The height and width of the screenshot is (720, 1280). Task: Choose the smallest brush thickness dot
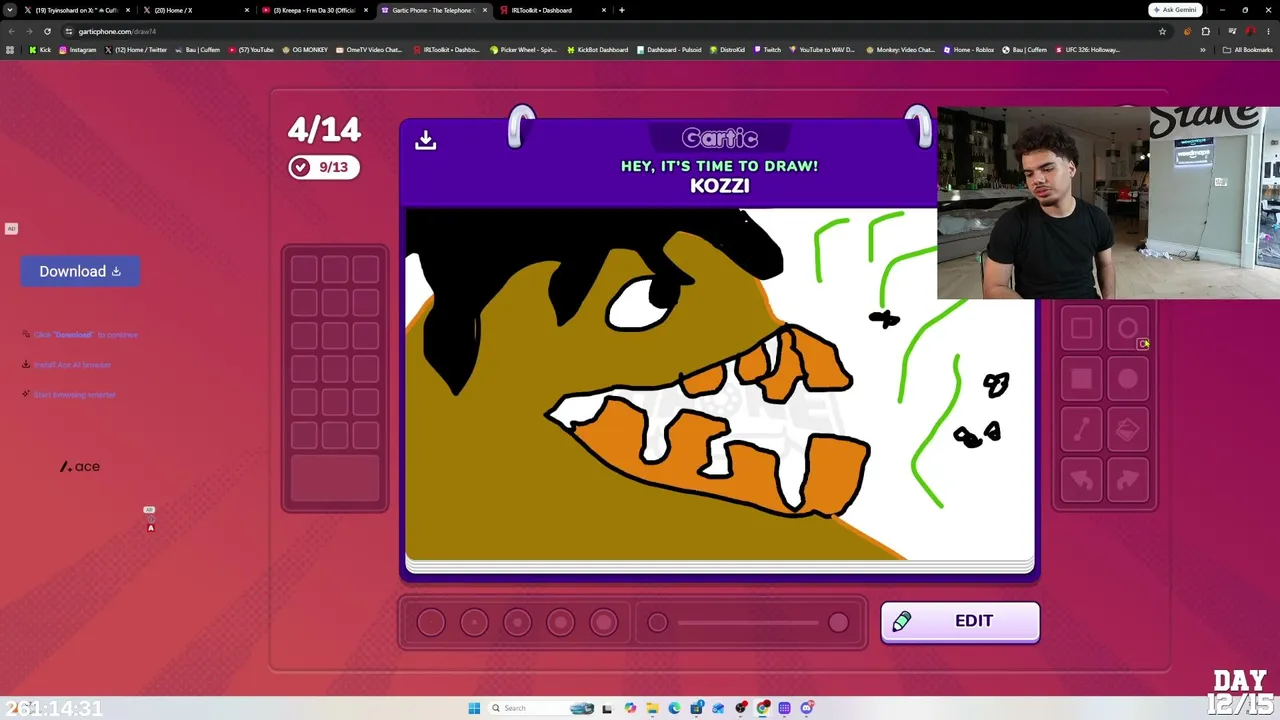coord(431,623)
